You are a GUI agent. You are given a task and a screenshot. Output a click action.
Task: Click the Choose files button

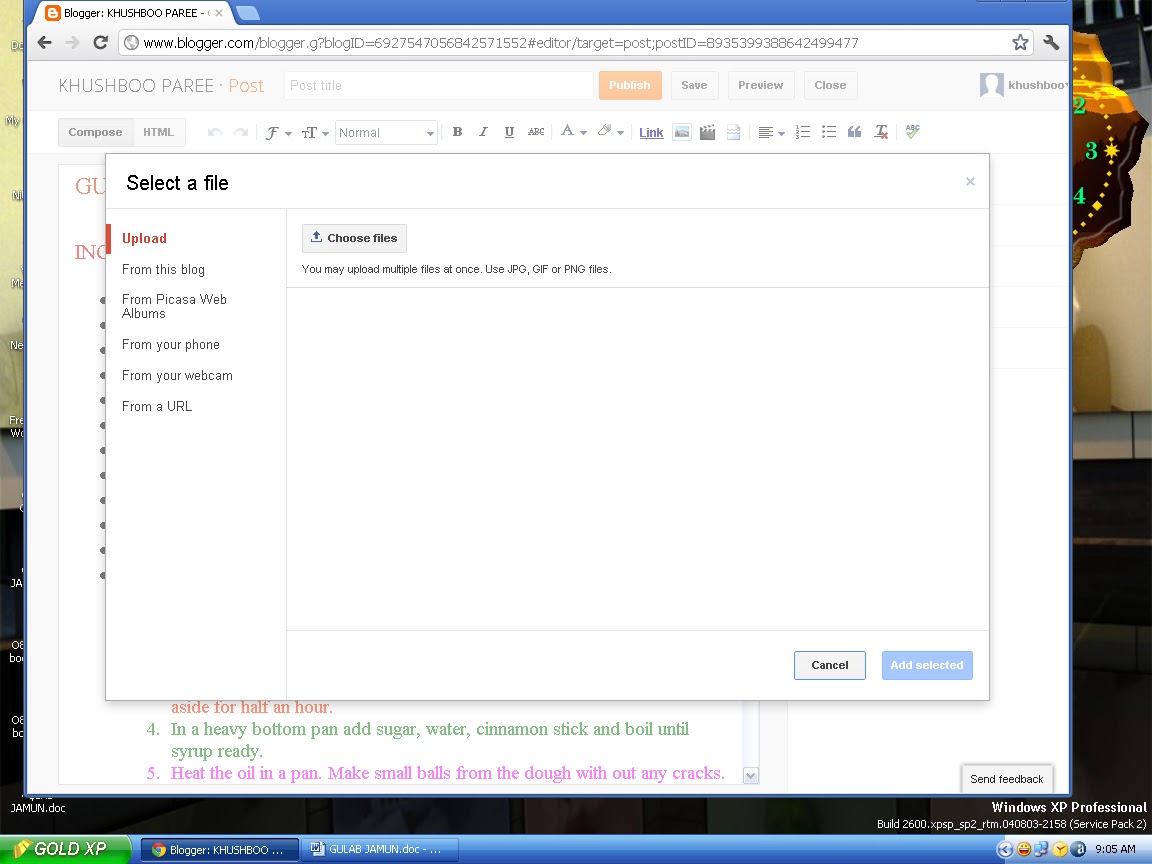pos(354,238)
